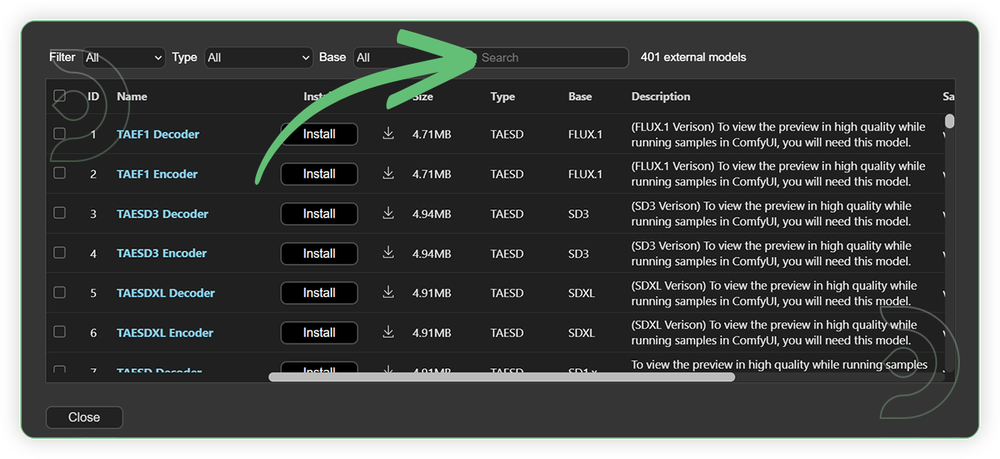Click 4.91MB size in TAESDXL Encoder row
The image size is (1000, 459).
pyautogui.click(x=432, y=332)
